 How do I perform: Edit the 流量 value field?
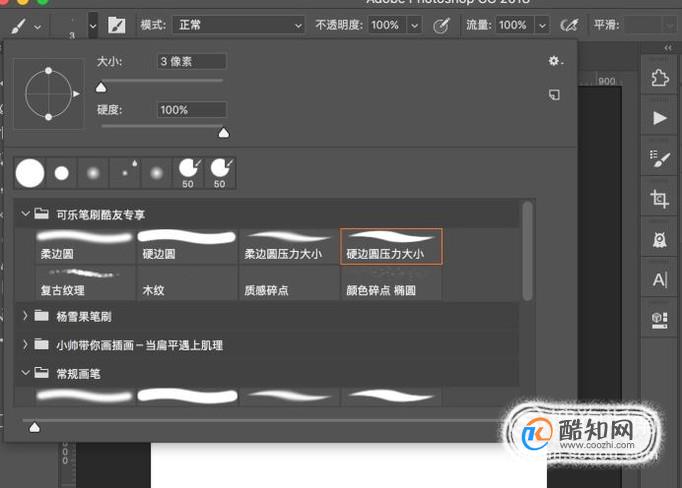pyautogui.click(x=515, y=25)
